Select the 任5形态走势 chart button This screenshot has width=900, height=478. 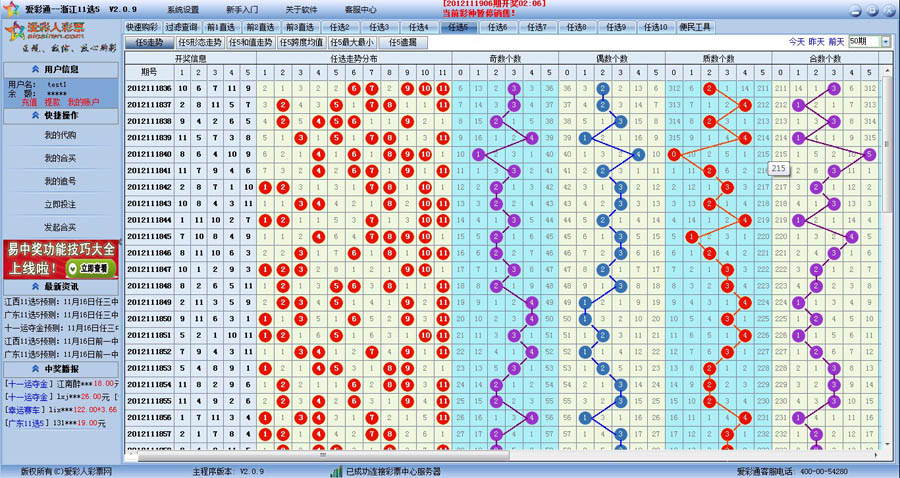pyautogui.click(x=199, y=42)
